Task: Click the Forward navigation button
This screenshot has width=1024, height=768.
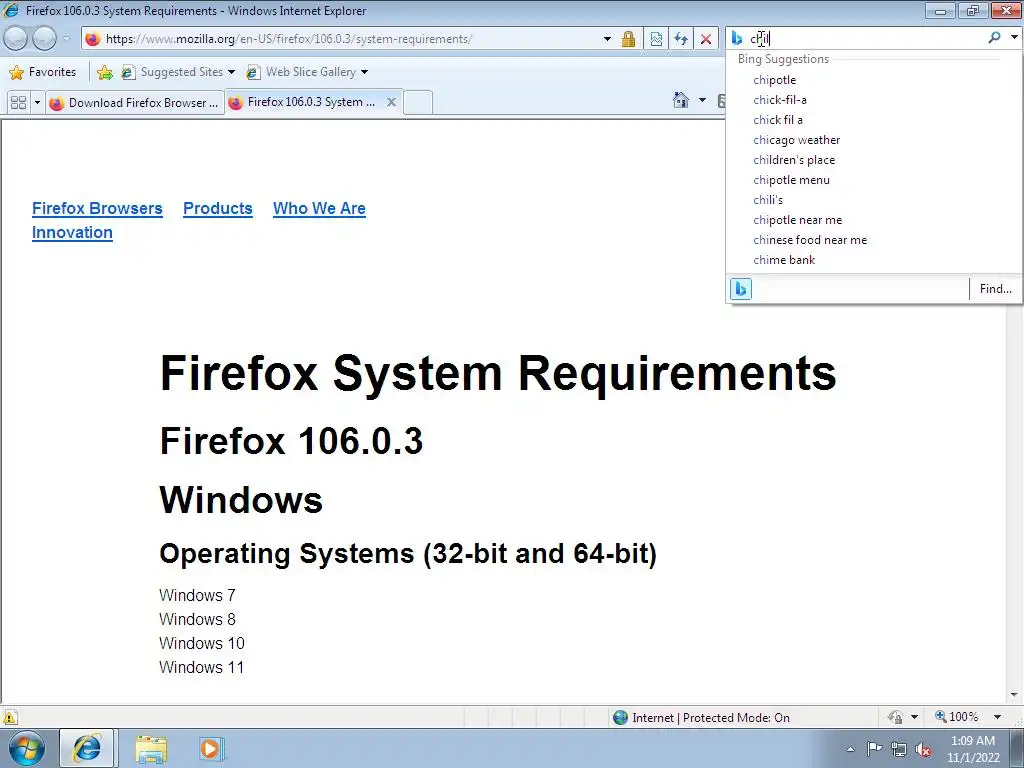Action: tap(44, 39)
